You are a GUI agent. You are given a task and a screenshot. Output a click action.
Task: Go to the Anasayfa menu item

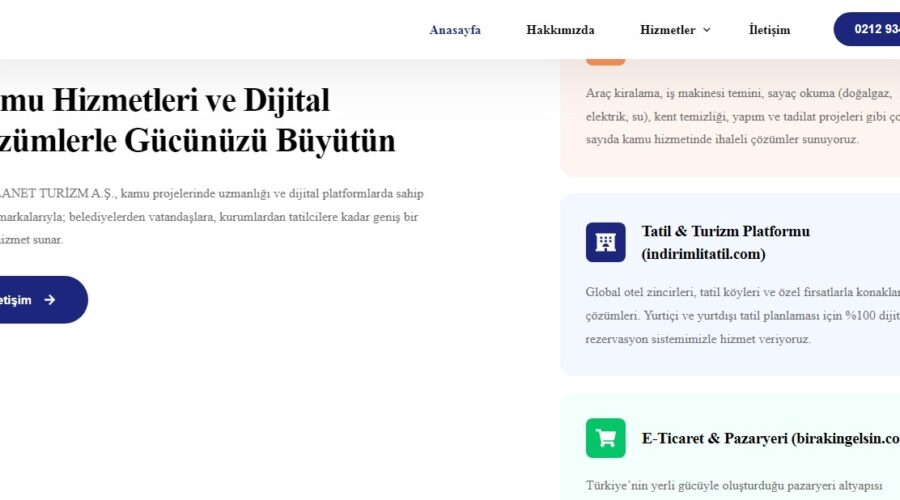(455, 30)
